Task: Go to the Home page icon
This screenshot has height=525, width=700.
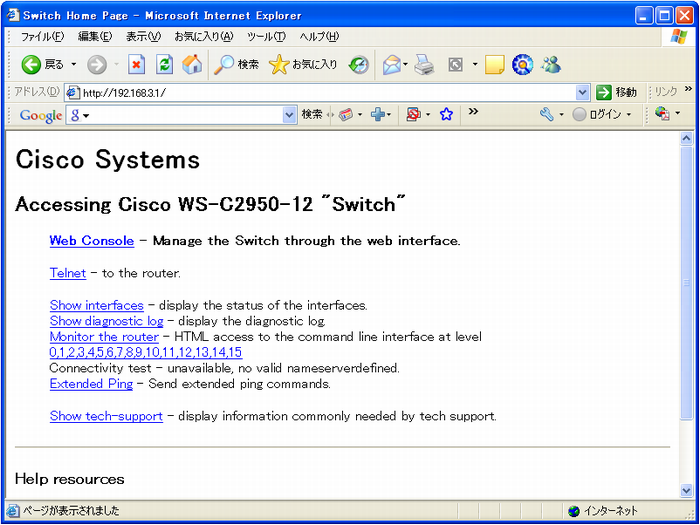Action: coord(192,65)
